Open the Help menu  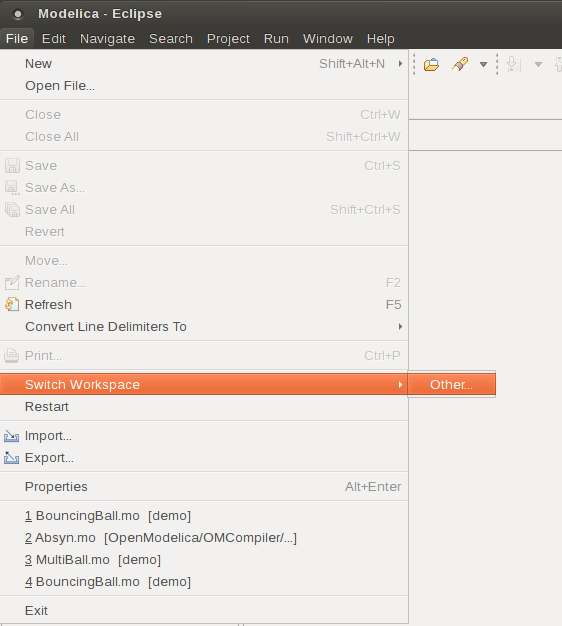(380, 39)
